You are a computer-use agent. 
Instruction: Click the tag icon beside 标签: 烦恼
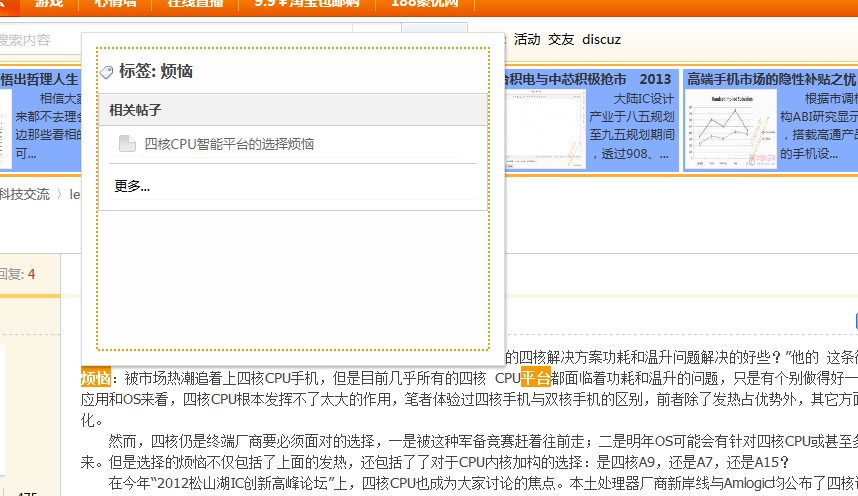coord(107,72)
